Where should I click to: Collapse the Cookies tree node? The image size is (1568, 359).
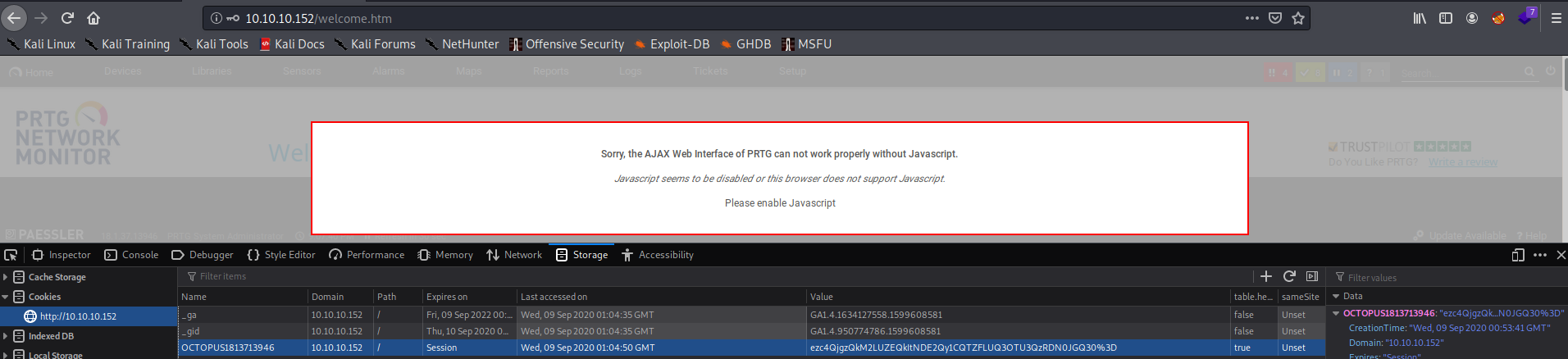[5, 297]
